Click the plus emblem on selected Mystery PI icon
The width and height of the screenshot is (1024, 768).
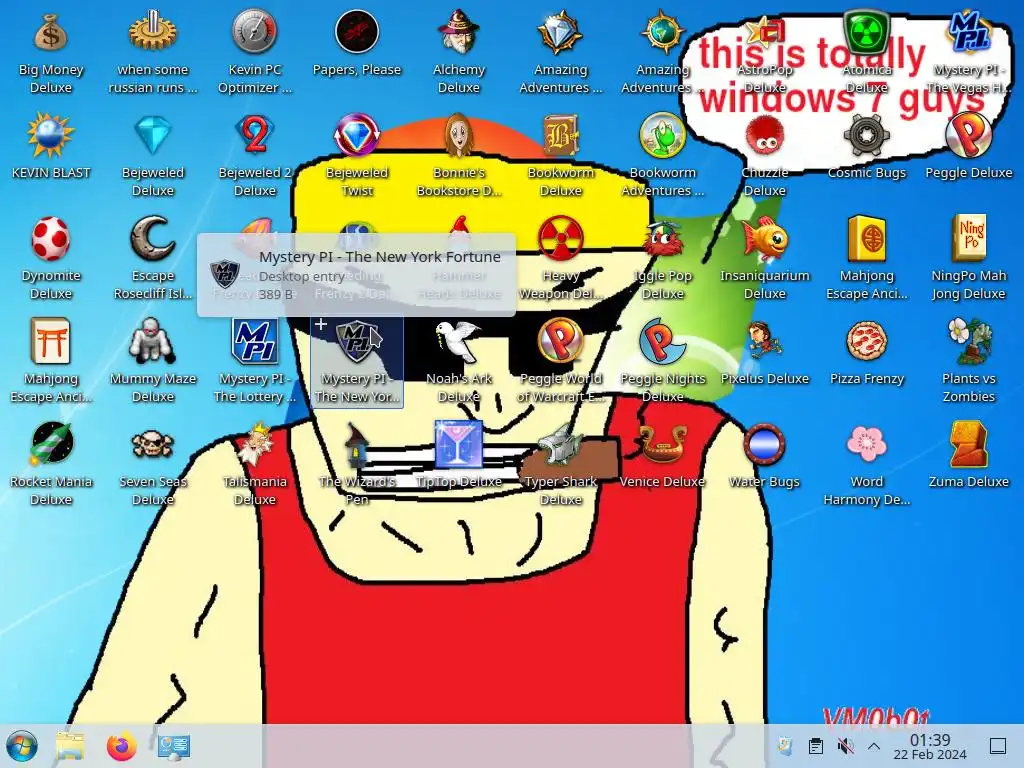(321, 324)
